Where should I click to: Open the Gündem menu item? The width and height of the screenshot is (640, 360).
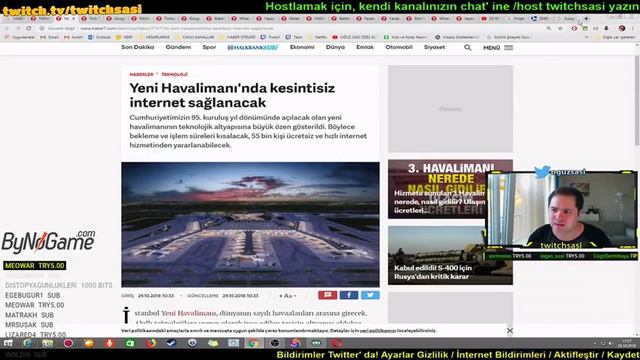178,47
